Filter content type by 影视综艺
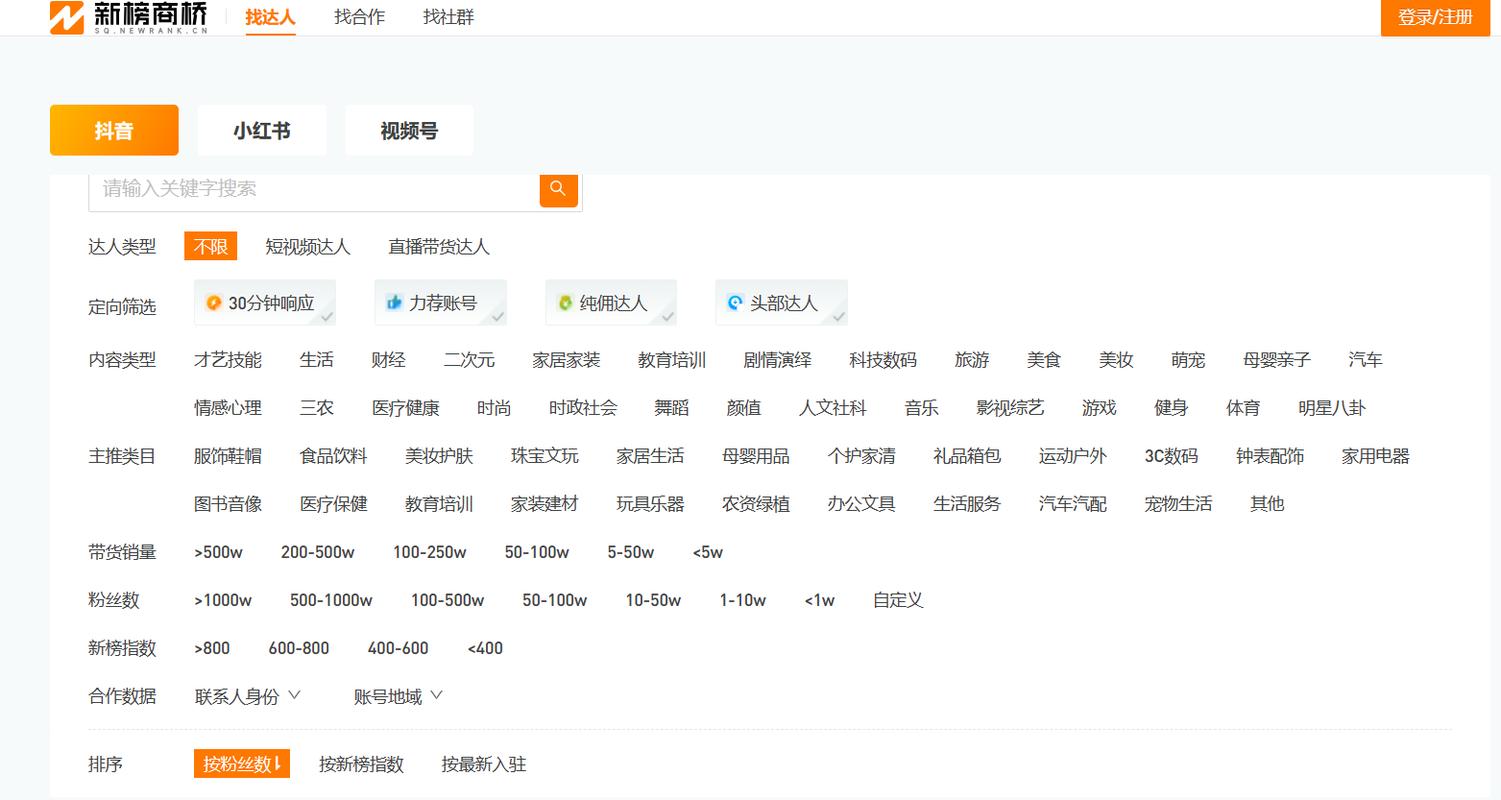The width and height of the screenshot is (1501, 800). click(x=1010, y=408)
